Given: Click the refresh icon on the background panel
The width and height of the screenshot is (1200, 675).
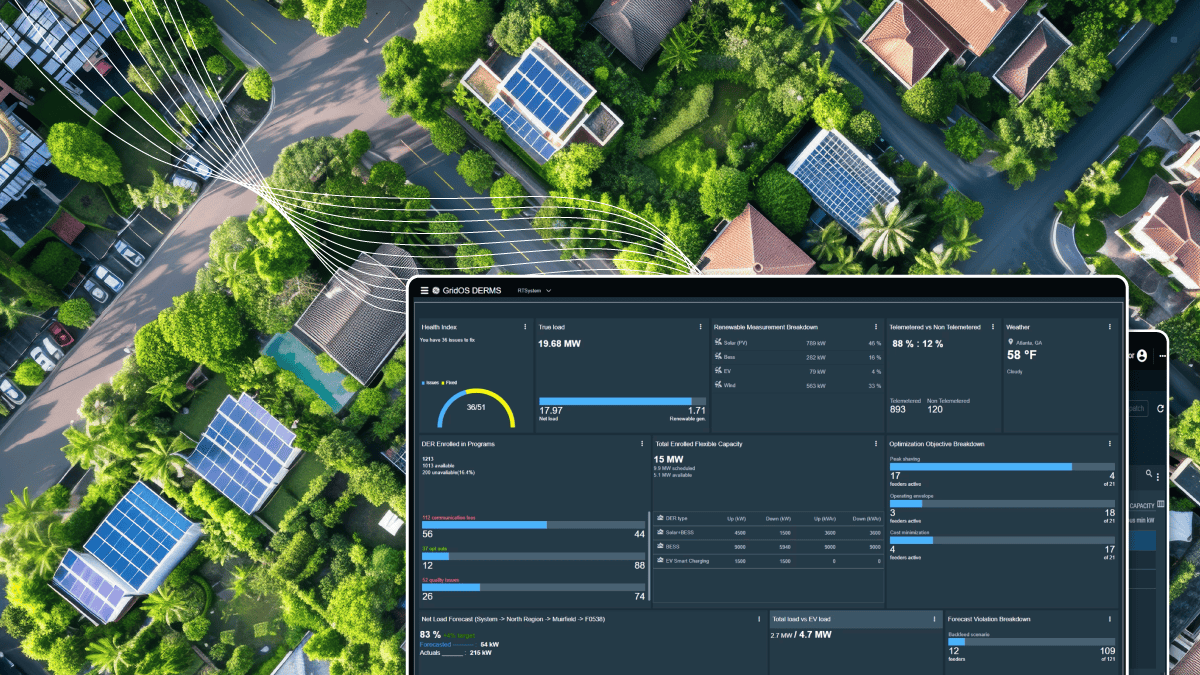Looking at the screenshot, I should 1160,409.
